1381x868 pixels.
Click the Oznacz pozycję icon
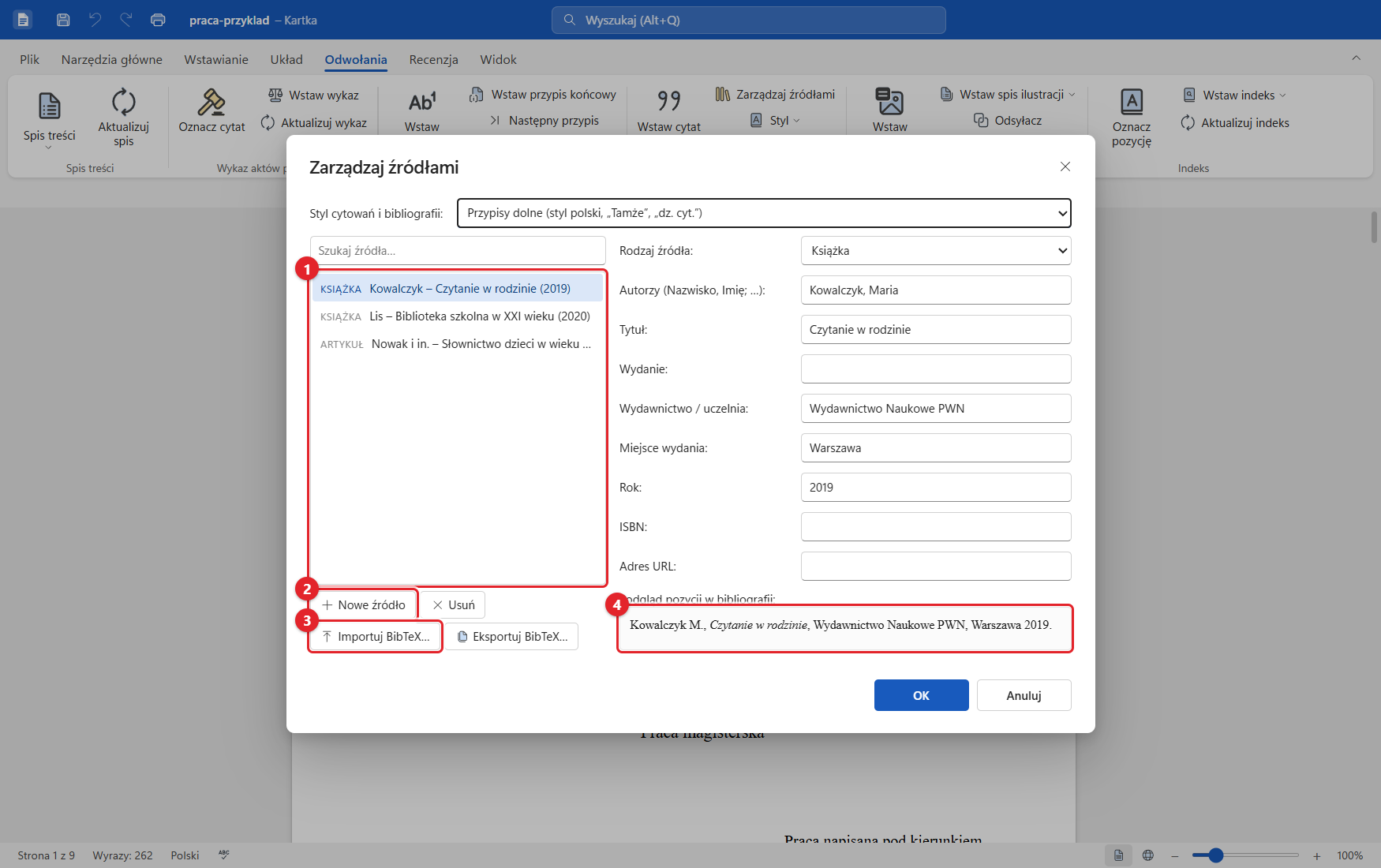click(x=1132, y=101)
